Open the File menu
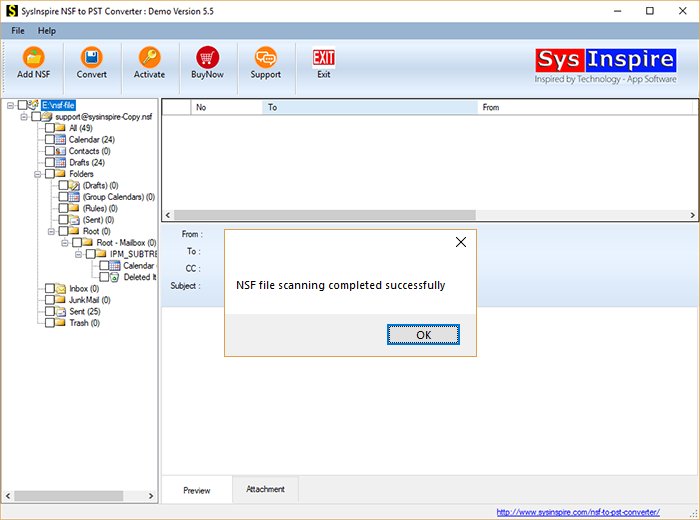This screenshot has height=520, width=700. point(18,31)
